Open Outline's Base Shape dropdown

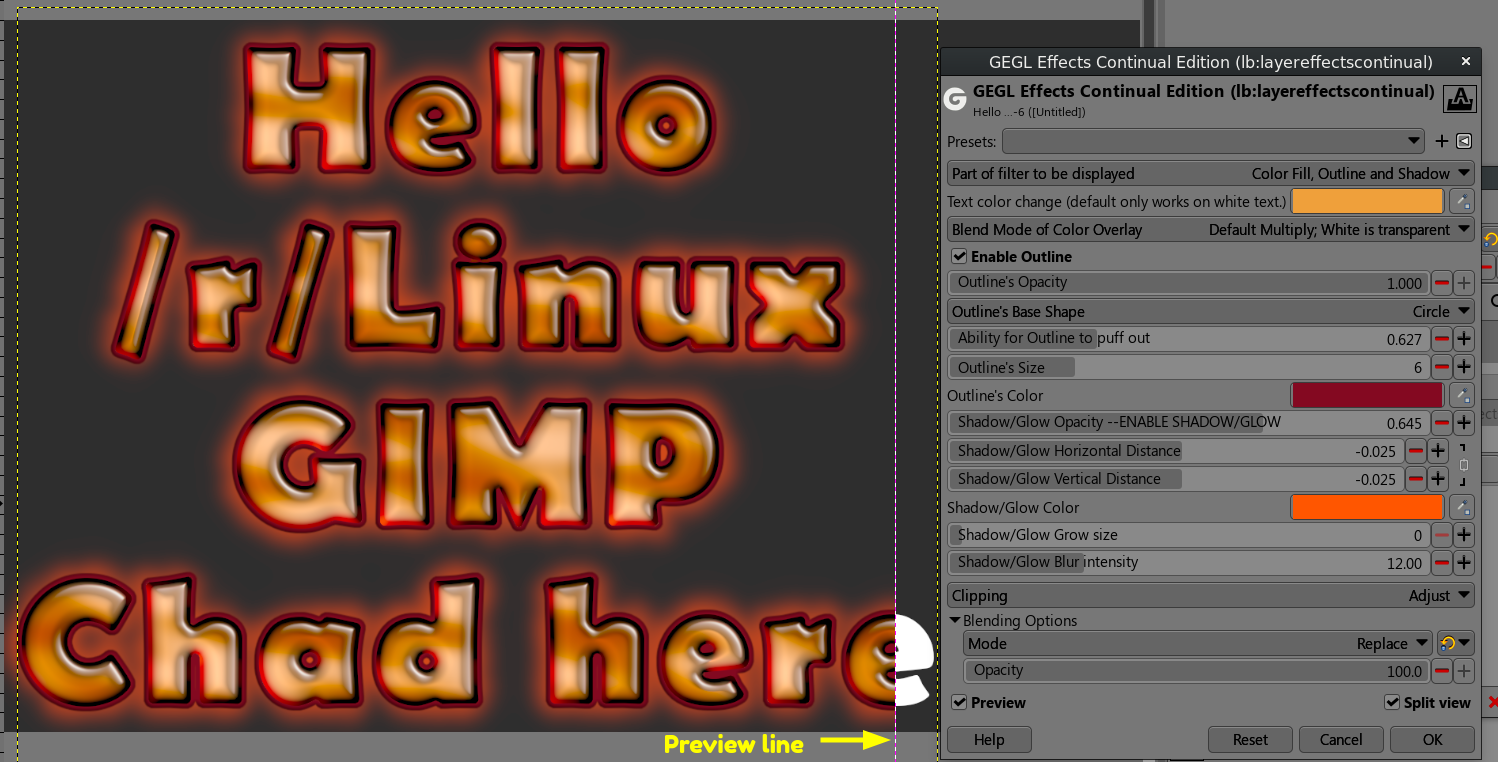pyautogui.click(x=1211, y=311)
